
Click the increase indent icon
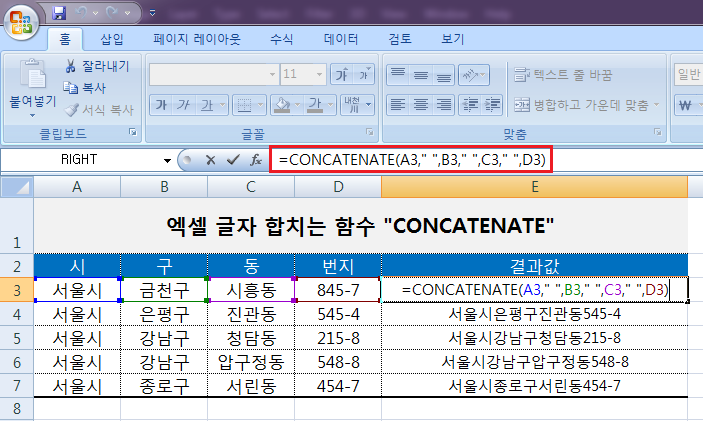tap(492, 105)
